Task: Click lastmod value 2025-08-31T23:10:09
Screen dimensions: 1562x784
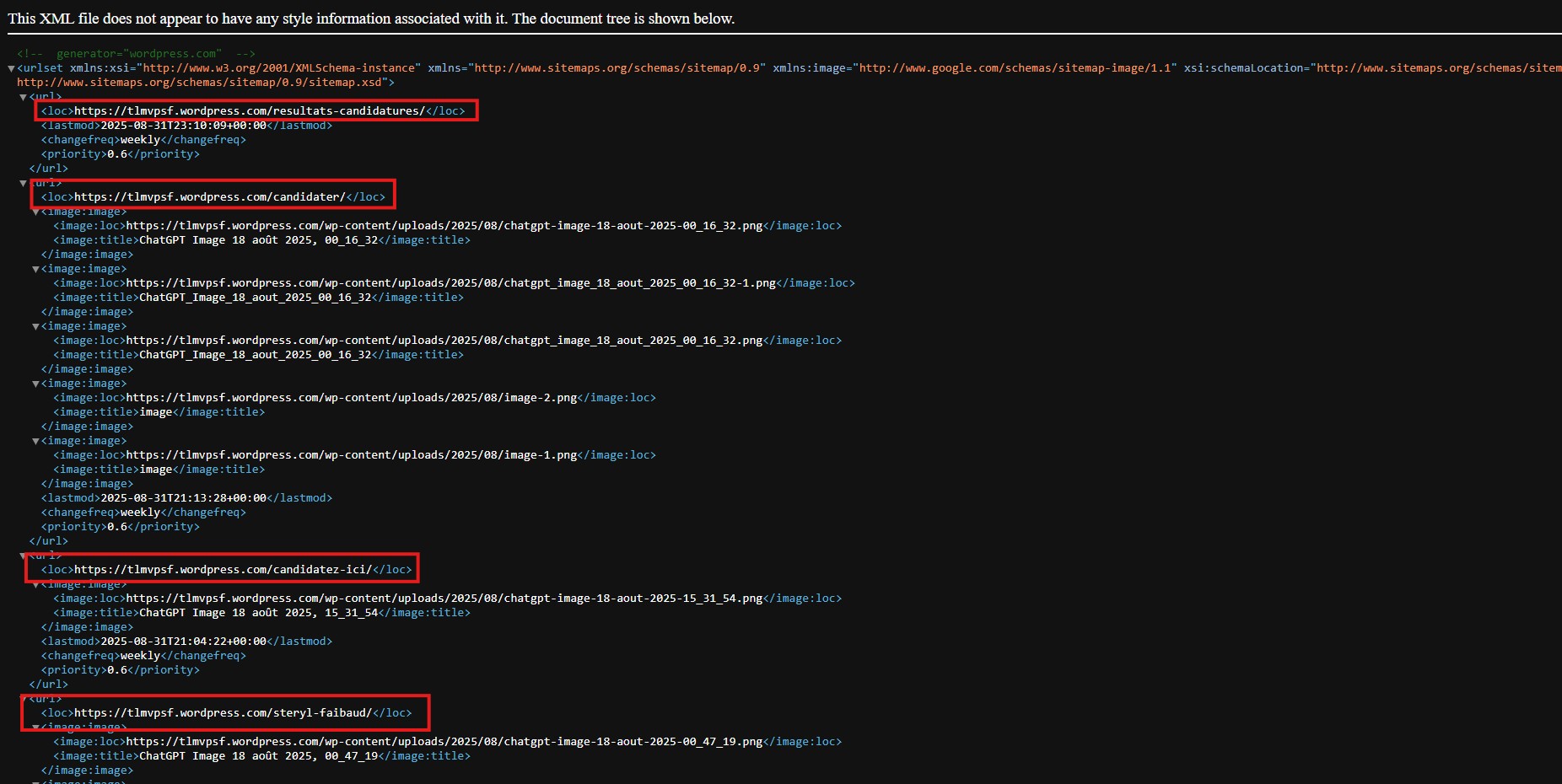Action: [183, 126]
